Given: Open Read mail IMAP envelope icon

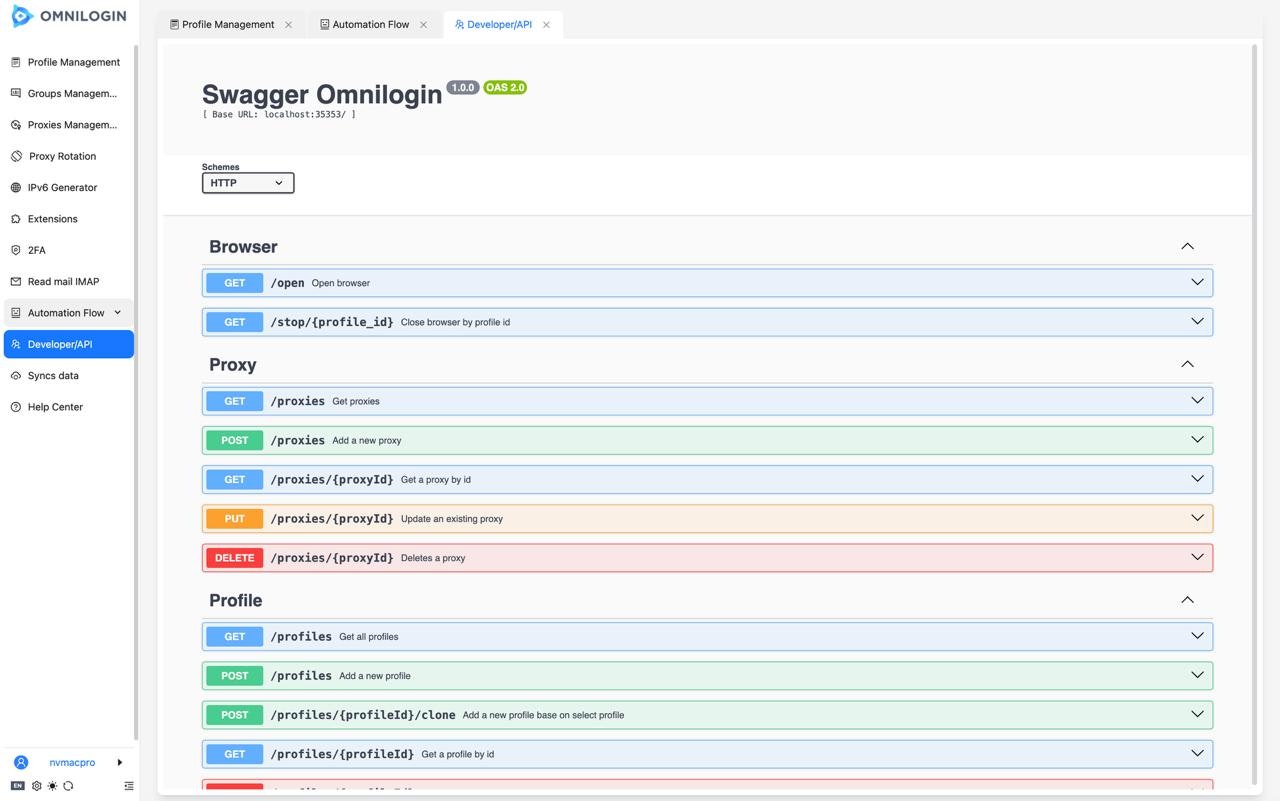Looking at the screenshot, I should coord(15,281).
